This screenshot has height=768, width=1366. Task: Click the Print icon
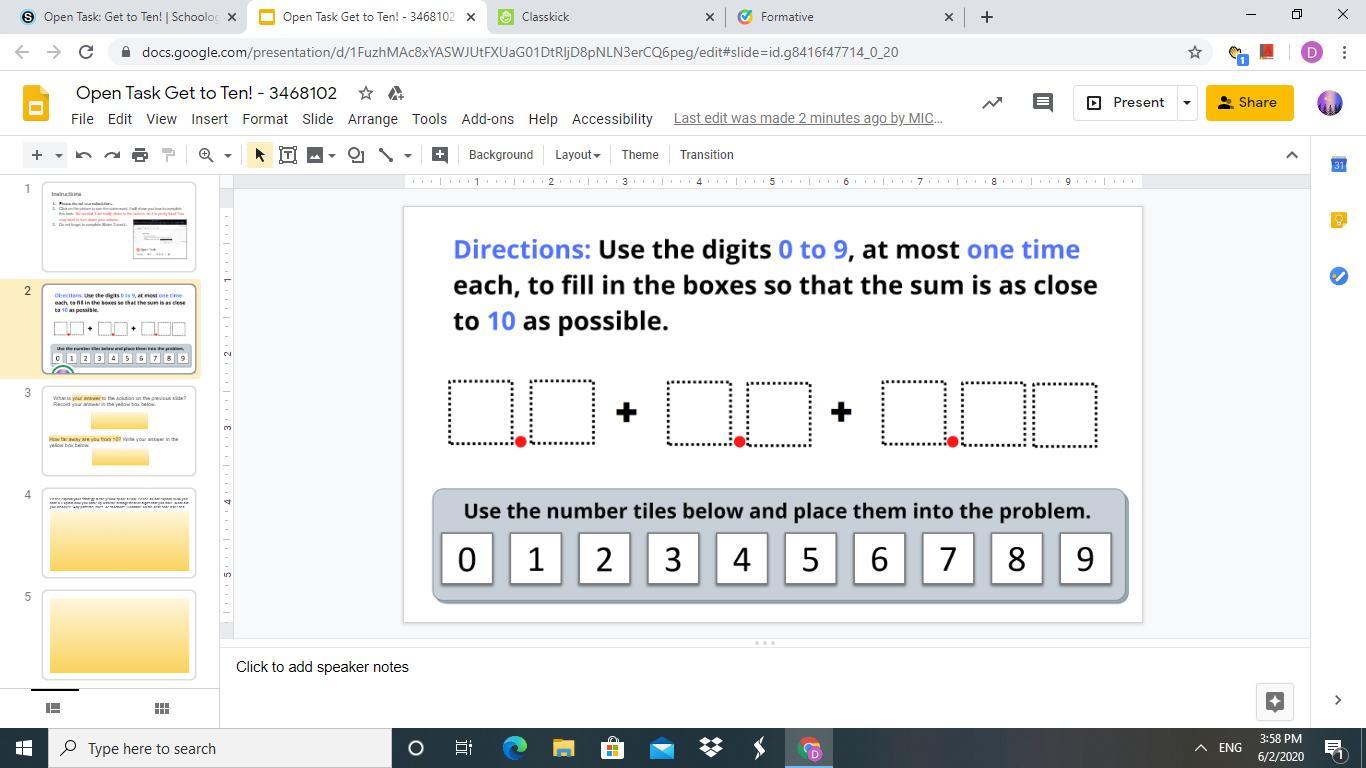click(140, 155)
